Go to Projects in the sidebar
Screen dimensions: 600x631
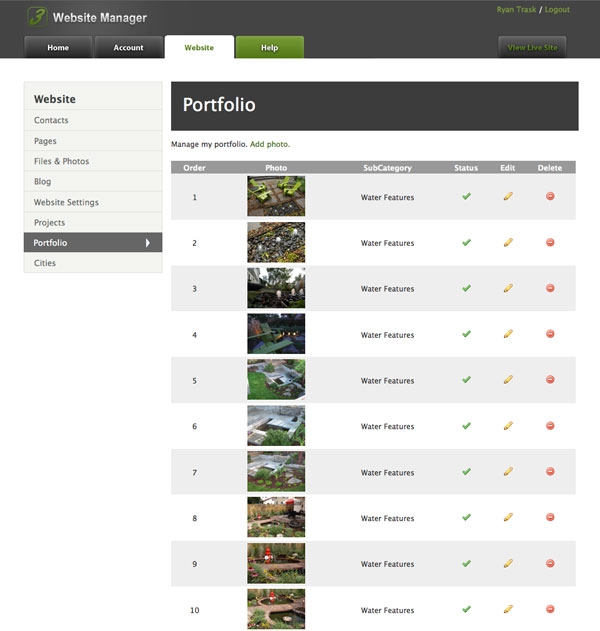93,222
